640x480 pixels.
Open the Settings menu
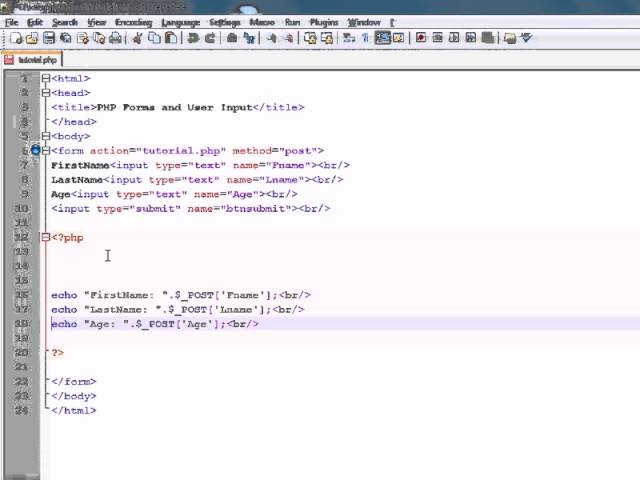click(225, 22)
